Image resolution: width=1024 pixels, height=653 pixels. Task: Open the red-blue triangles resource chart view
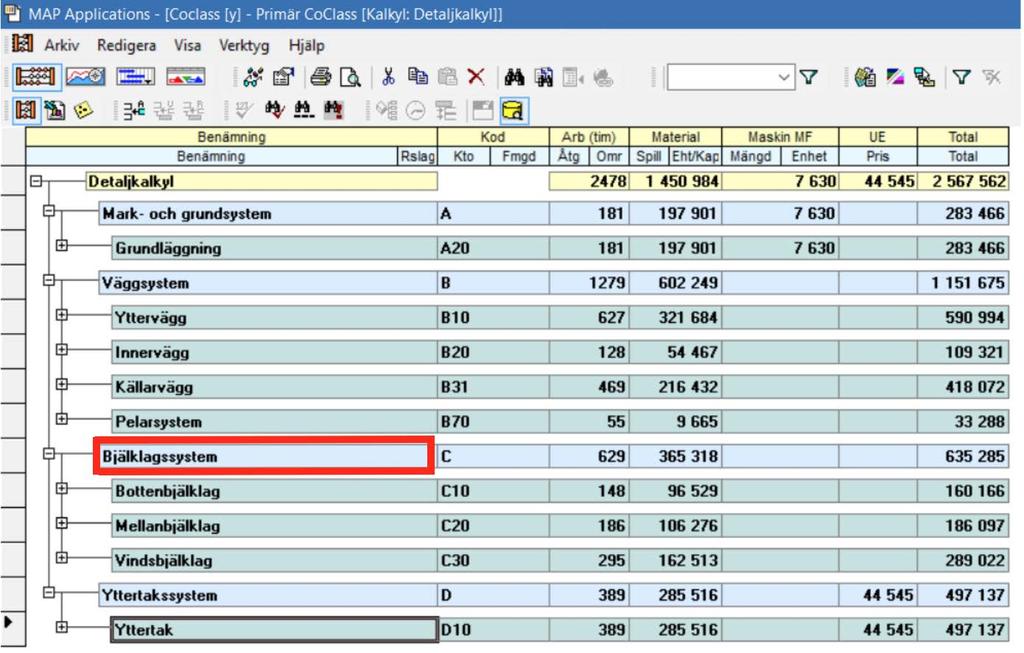pos(185,77)
